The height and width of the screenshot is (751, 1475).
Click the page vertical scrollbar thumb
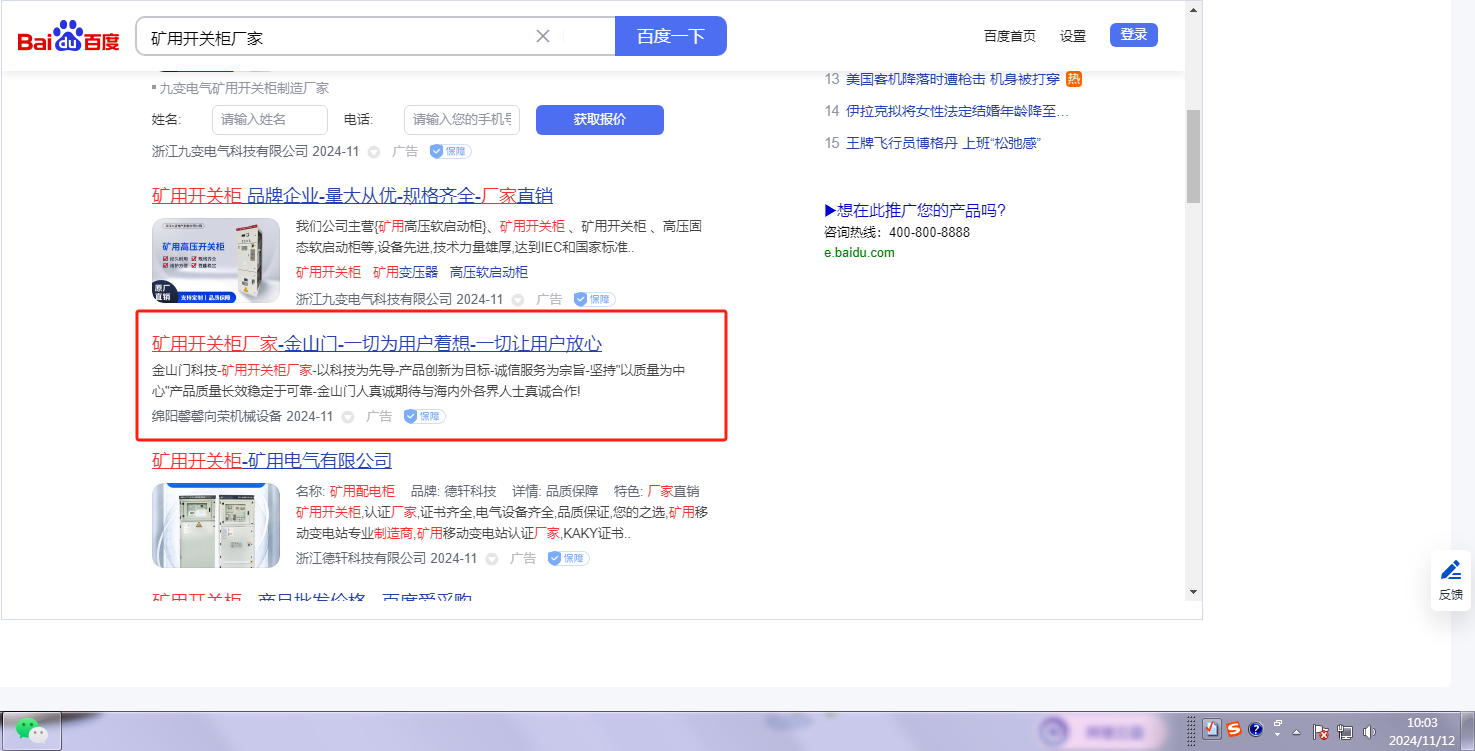coord(1192,155)
